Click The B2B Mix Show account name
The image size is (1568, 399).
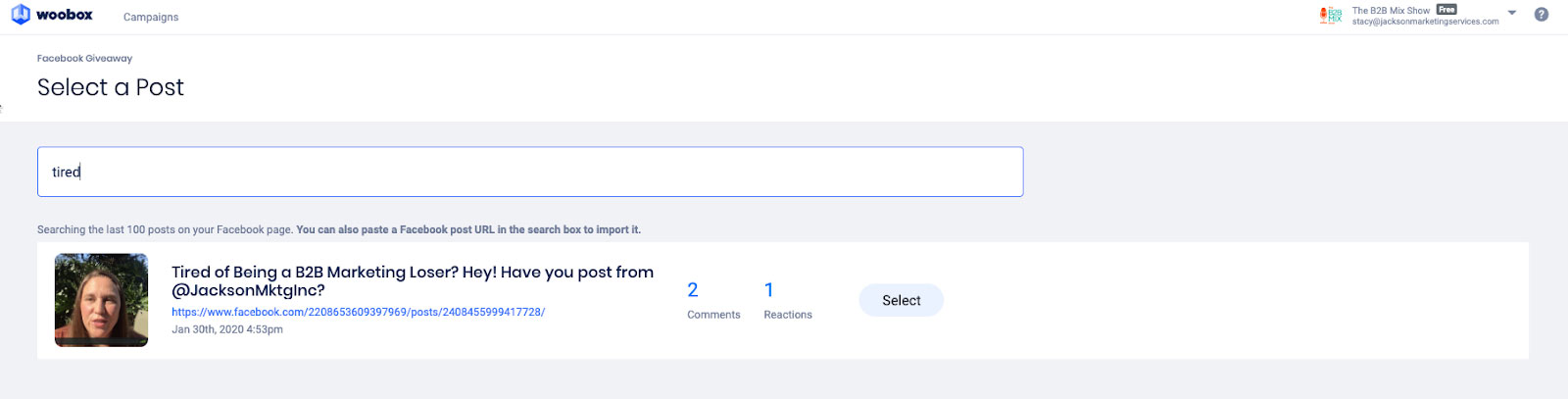[1391, 10]
